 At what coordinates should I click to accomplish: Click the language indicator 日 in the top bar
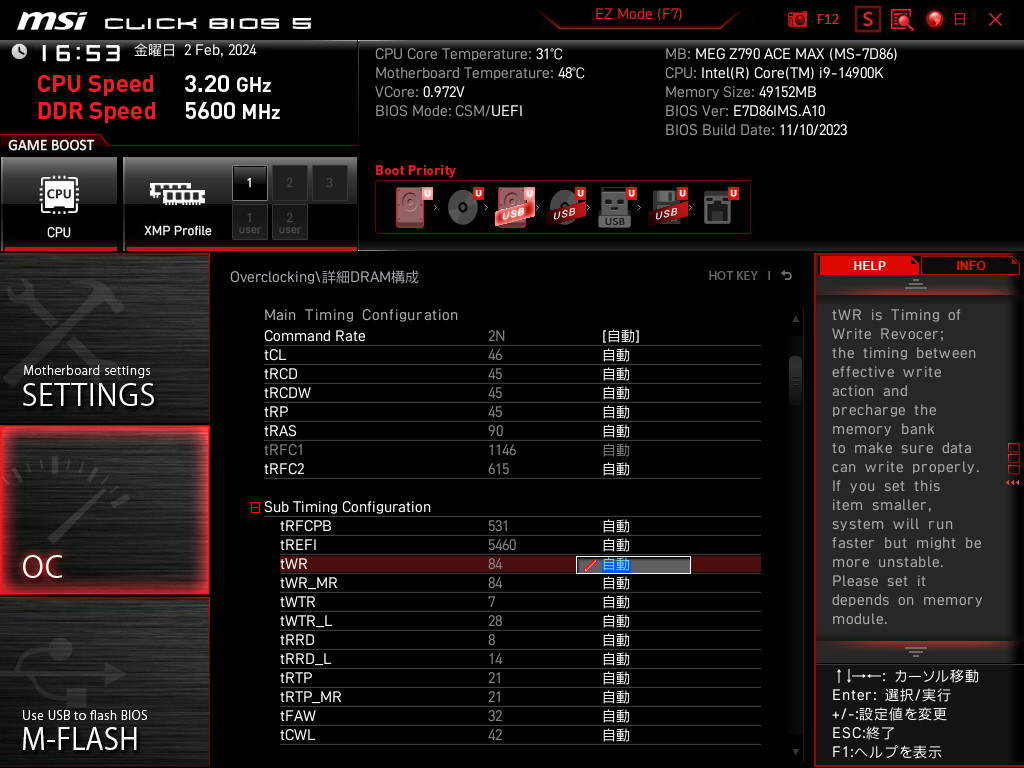point(960,20)
